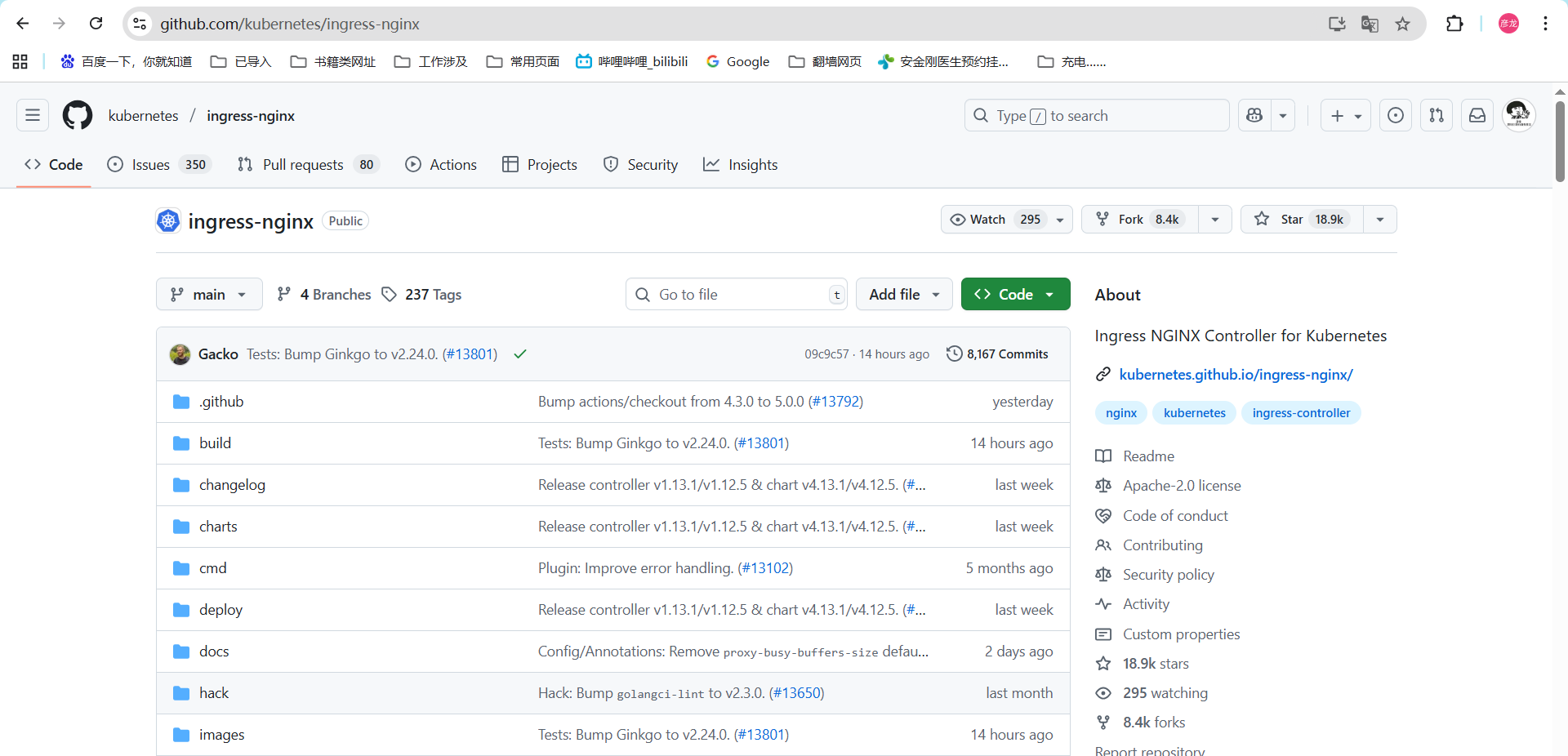Open the issues inbox icon in header

(x=1396, y=115)
